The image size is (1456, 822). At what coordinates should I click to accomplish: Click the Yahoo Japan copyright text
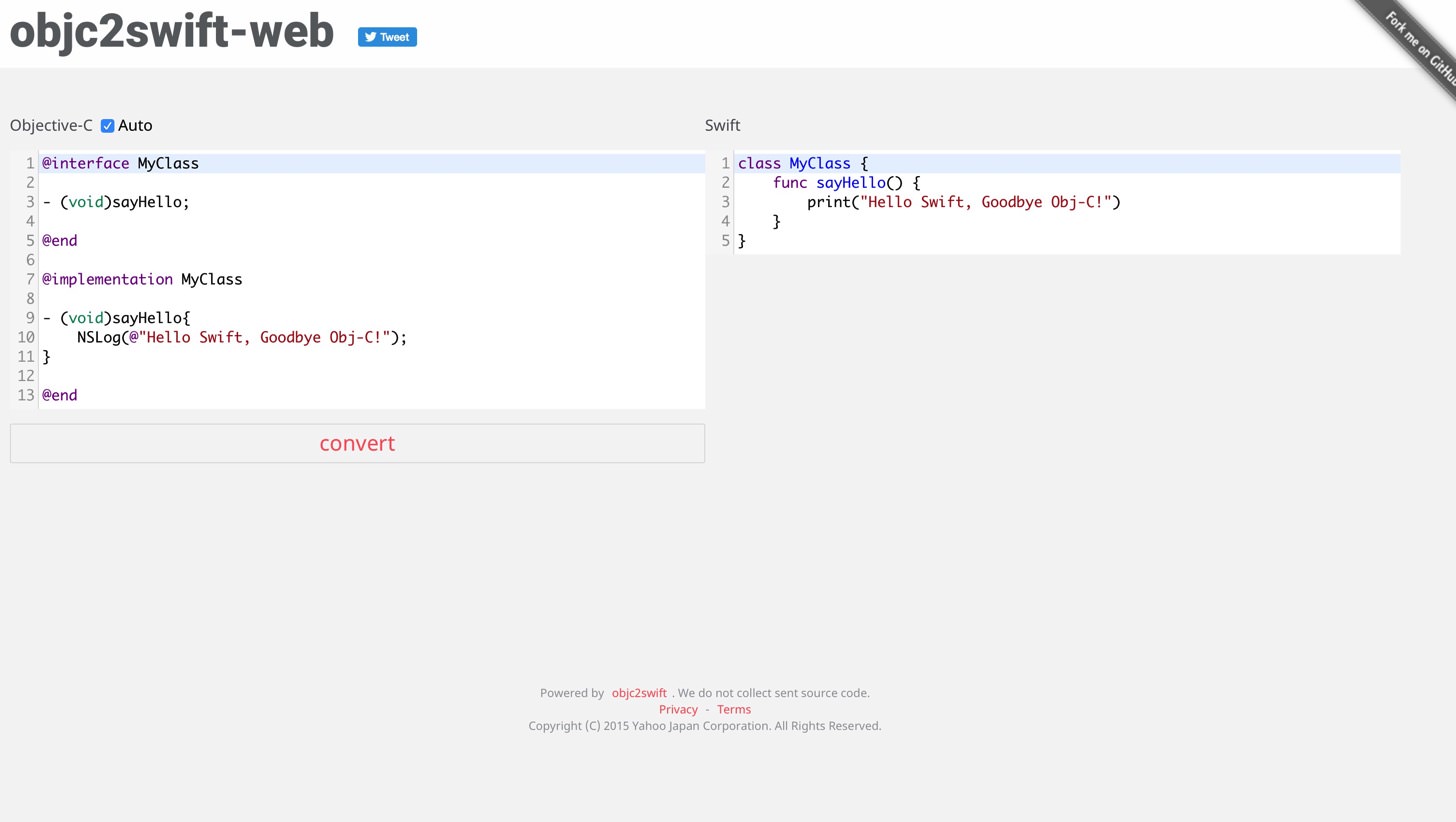pyautogui.click(x=705, y=726)
